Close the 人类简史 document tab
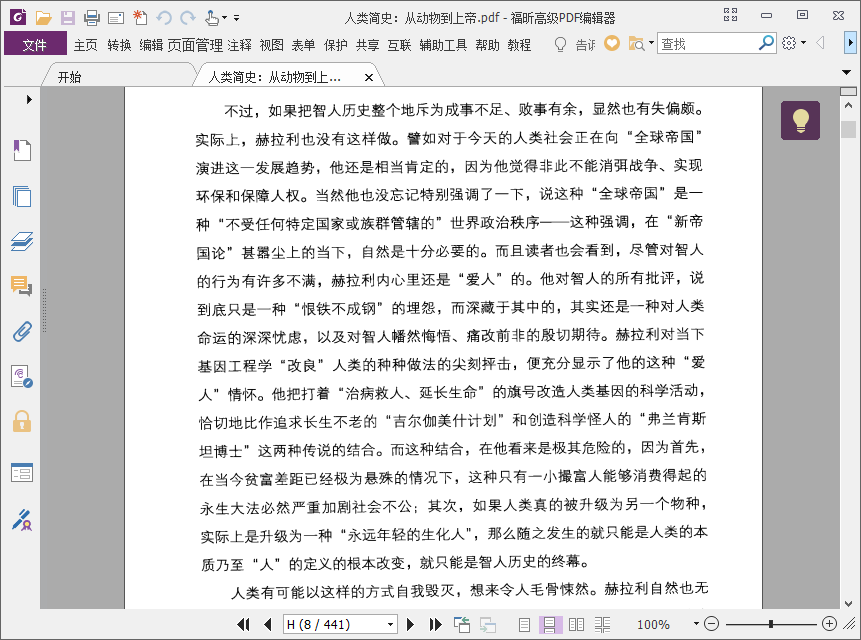This screenshot has height=640, width=861. (x=369, y=77)
